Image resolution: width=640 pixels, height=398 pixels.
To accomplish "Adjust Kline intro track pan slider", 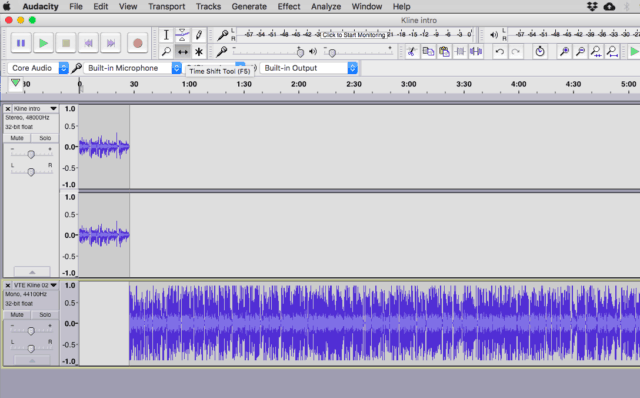I will [x=31, y=171].
